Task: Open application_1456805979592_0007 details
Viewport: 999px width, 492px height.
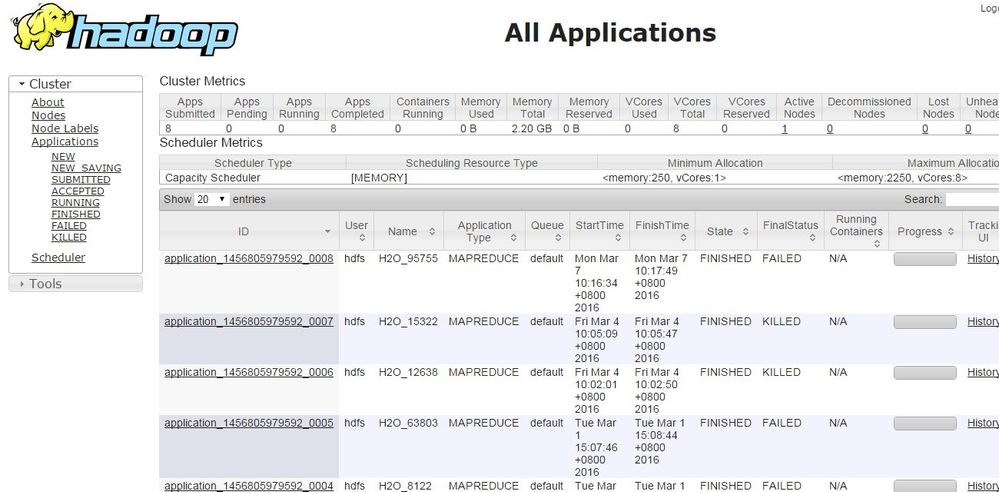Action: tap(248, 322)
